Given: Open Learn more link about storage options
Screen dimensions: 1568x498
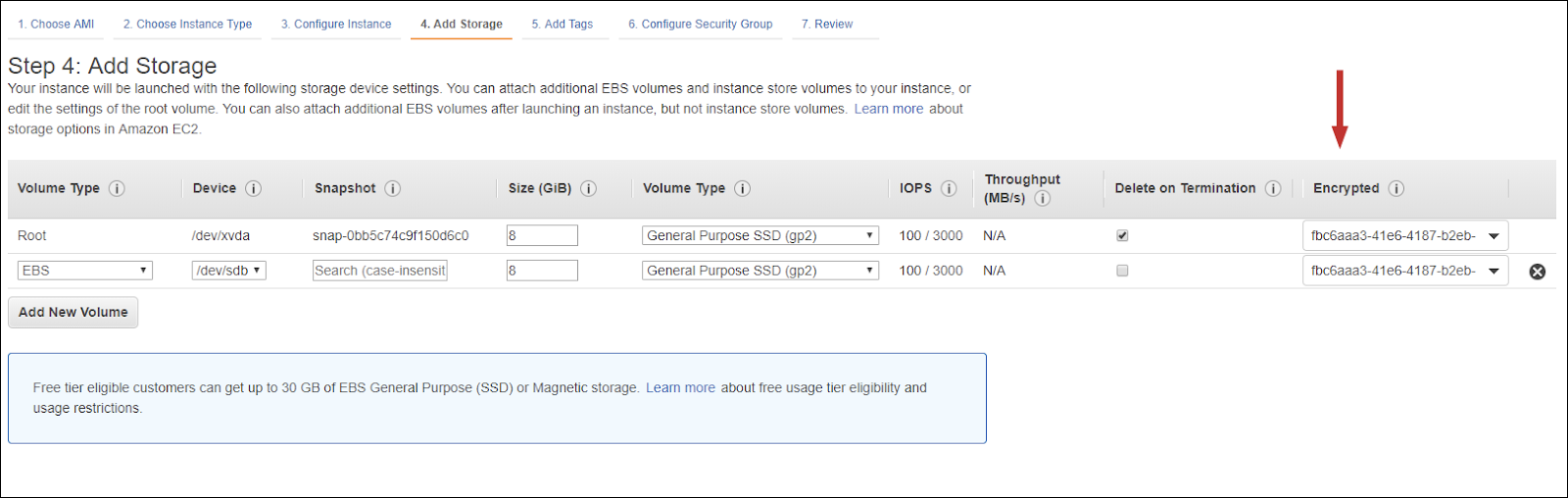Looking at the screenshot, I should click(888, 109).
